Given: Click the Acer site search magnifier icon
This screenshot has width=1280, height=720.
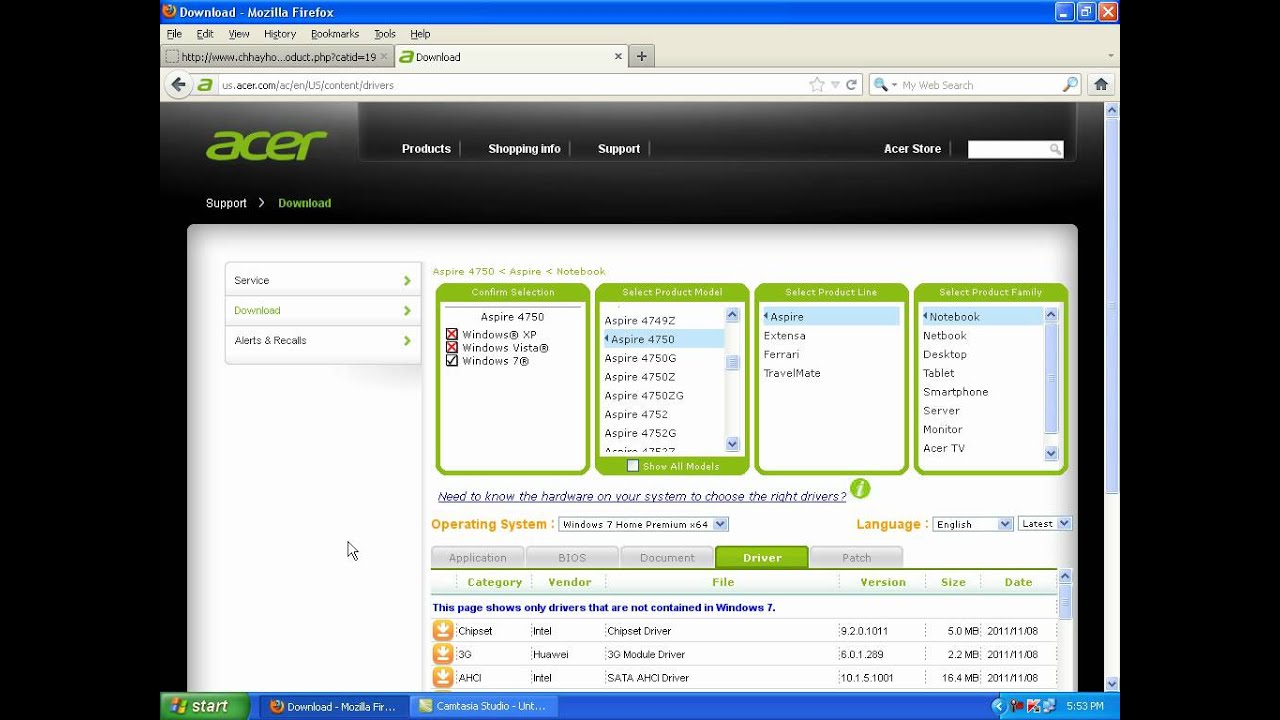Looking at the screenshot, I should pos(1055,149).
